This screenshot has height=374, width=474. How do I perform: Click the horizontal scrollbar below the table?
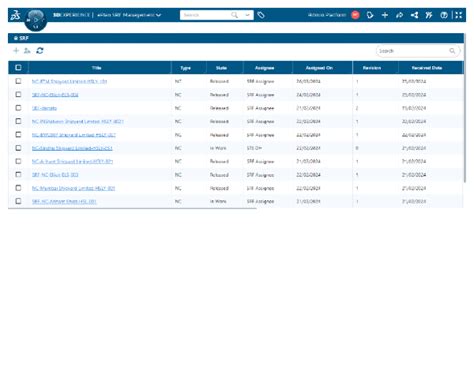pos(132,209)
